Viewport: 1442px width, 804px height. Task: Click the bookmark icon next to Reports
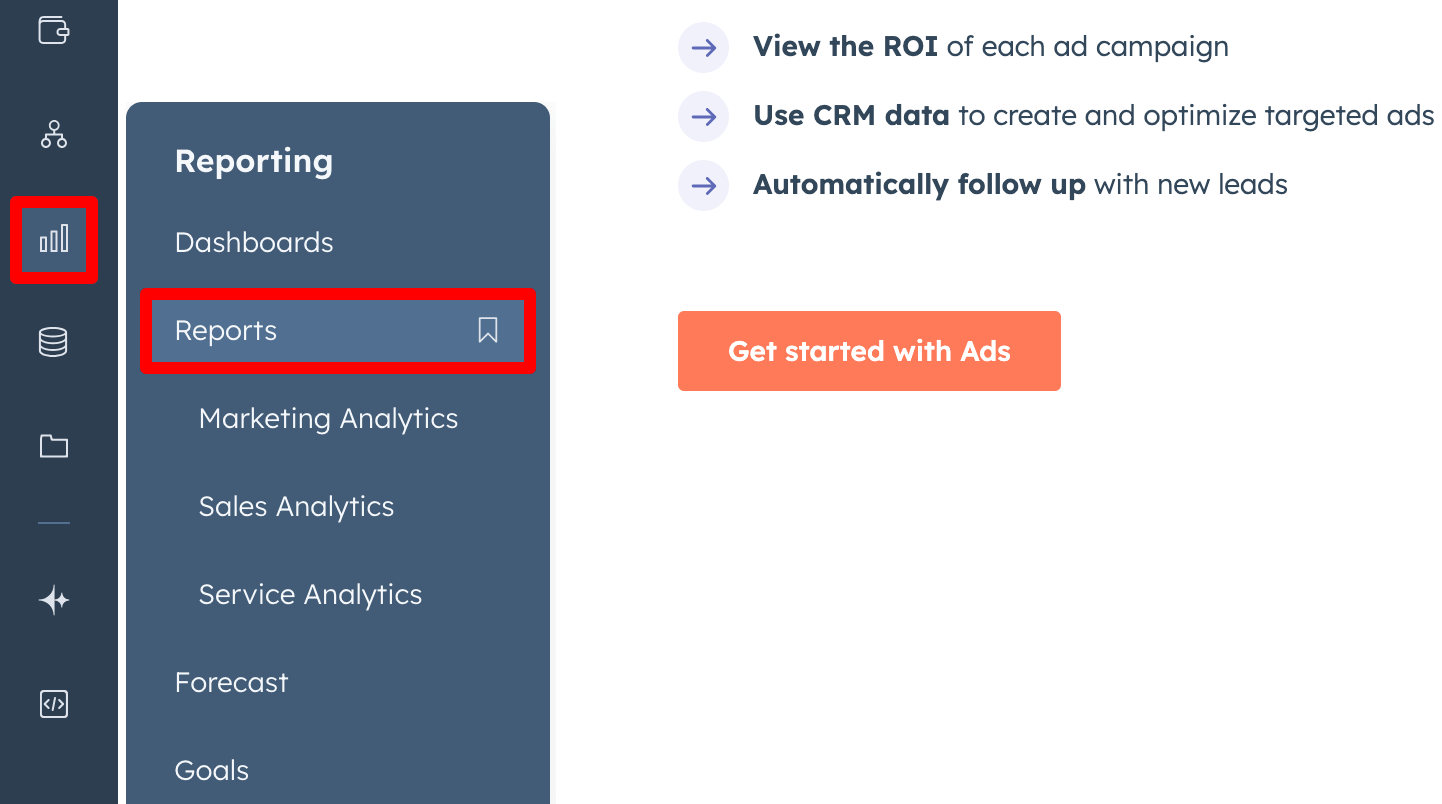click(x=487, y=330)
